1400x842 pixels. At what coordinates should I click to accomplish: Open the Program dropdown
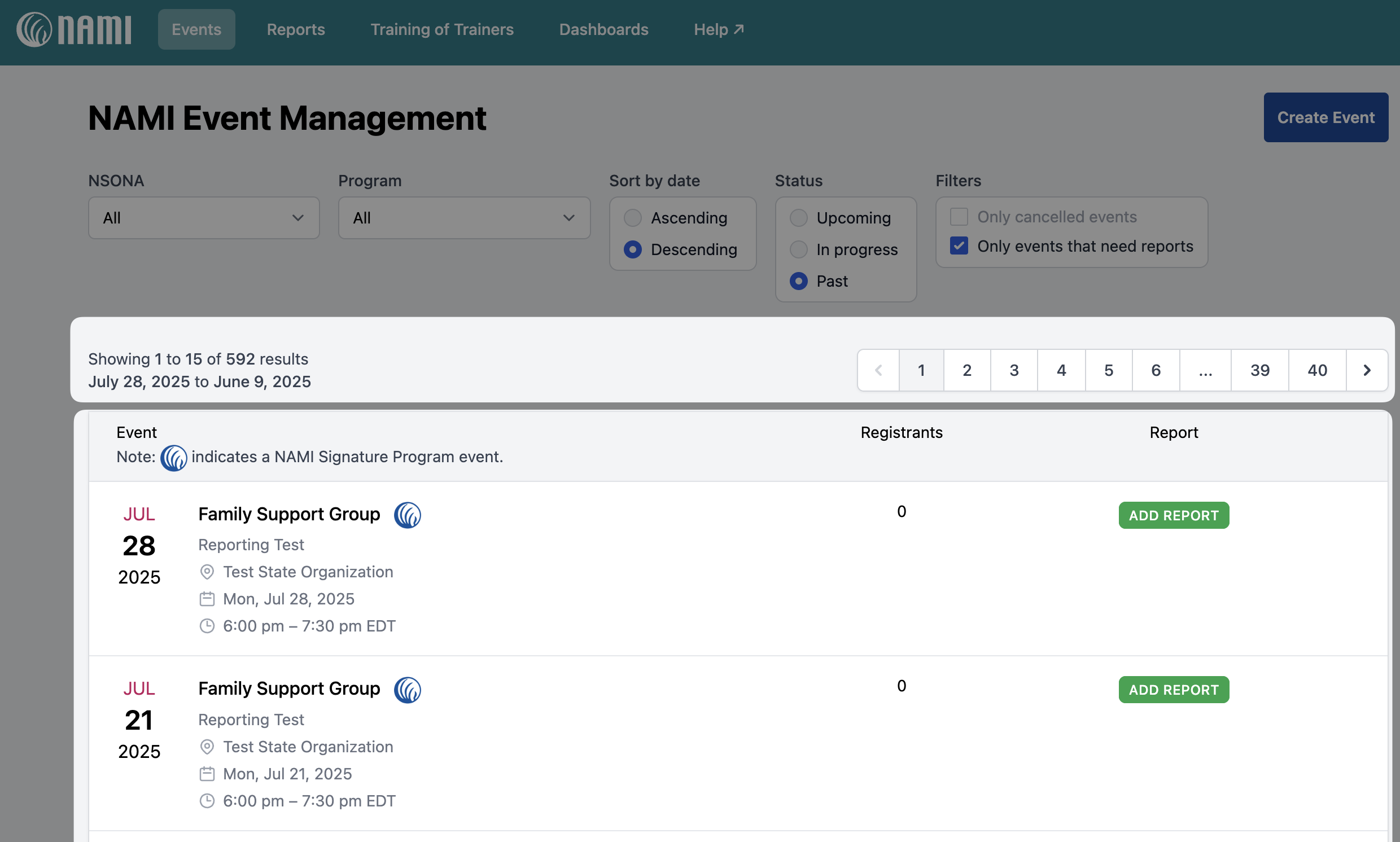(x=464, y=218)
